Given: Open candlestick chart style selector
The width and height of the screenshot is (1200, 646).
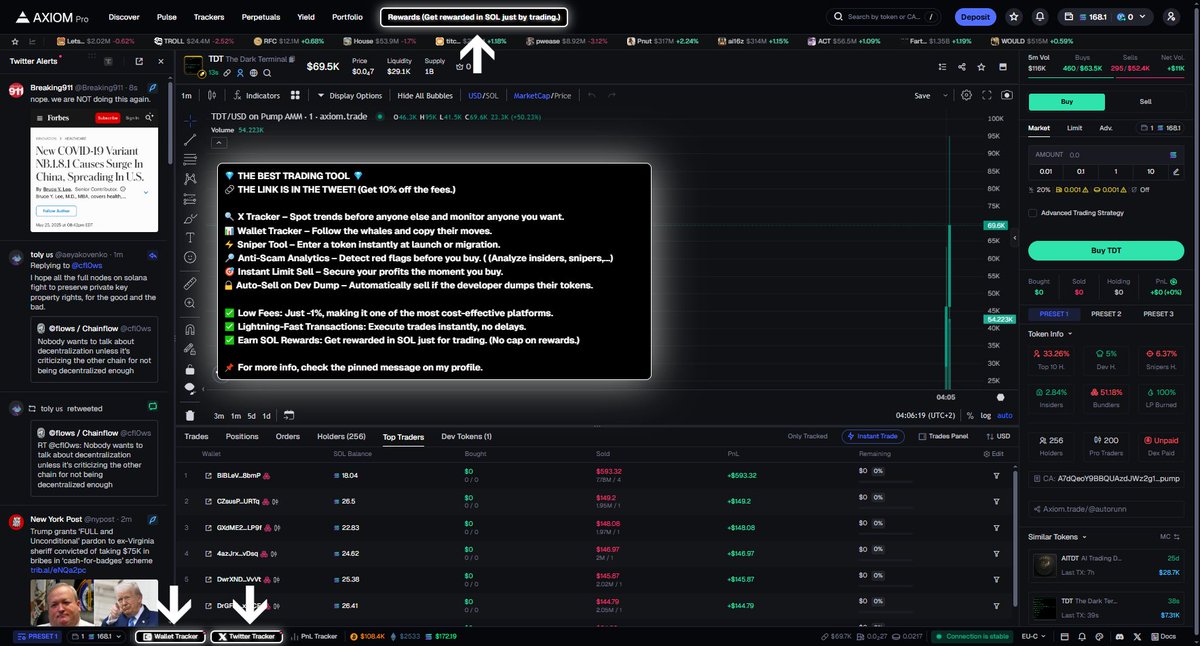Looking at the screenshot, I should [212, 95].
